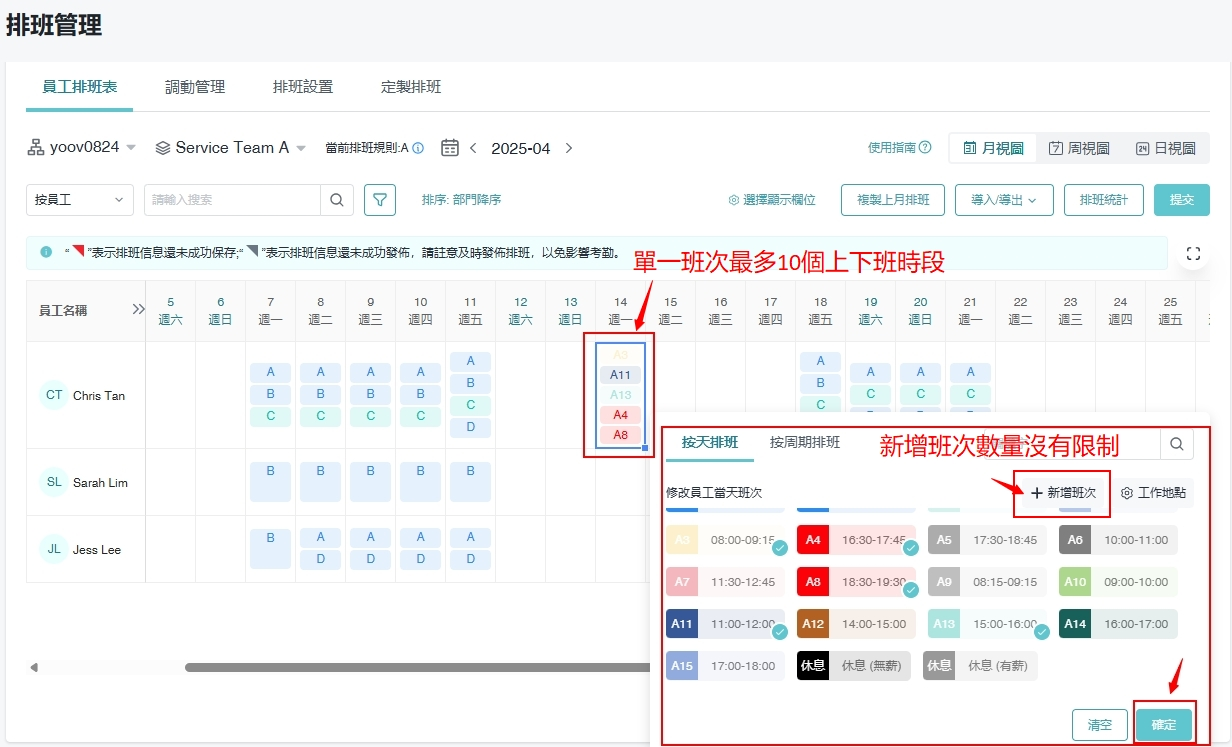This screenshot has width=1232, height=747.
Task: Switch to the 調動管理 tab
Action: pos(195,87)
